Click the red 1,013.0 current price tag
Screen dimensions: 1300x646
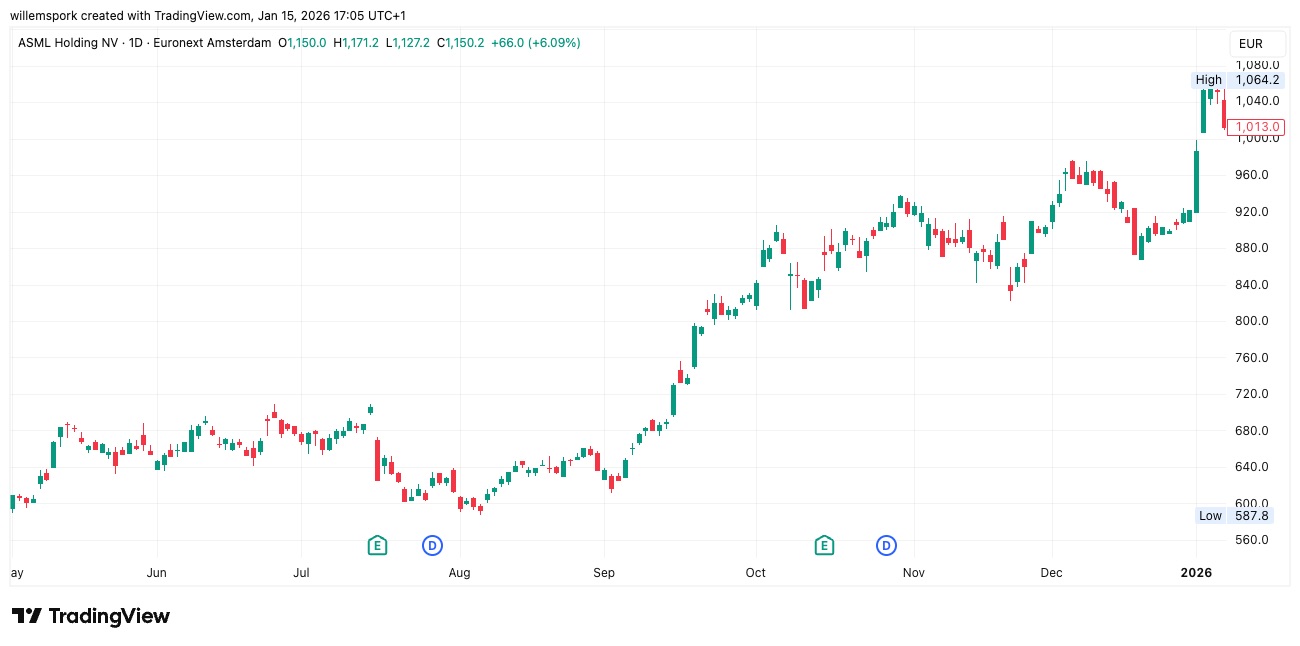1257,127
